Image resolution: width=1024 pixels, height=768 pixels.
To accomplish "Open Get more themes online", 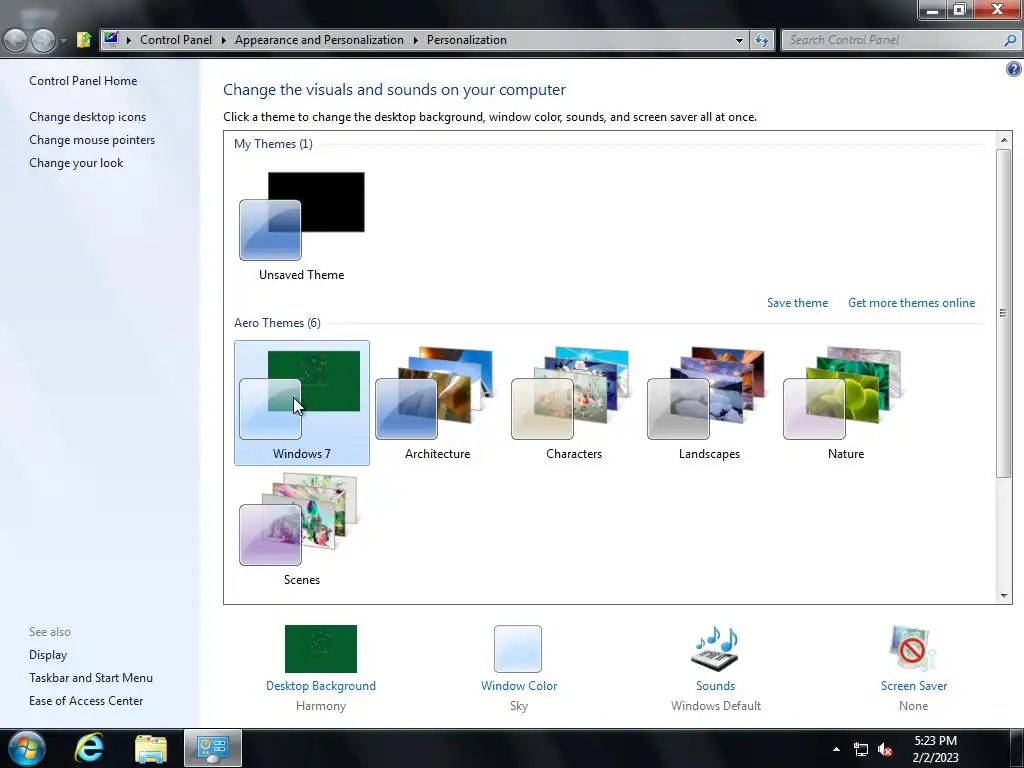I will click(x=911, y=303).
